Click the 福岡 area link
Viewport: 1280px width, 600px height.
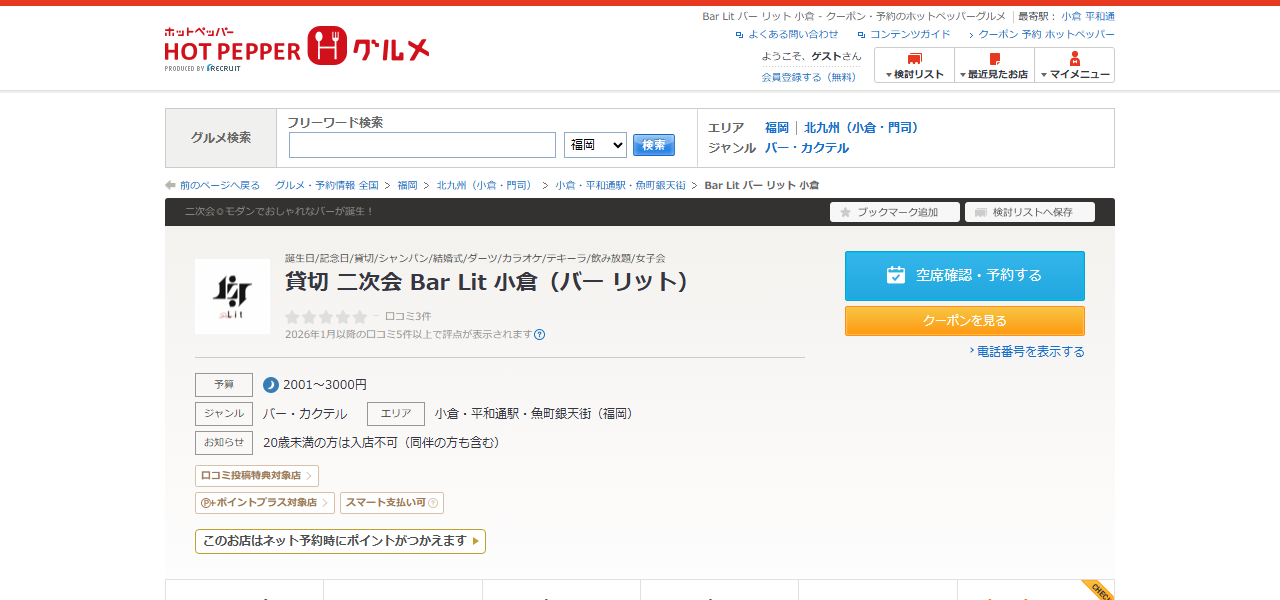[777, 128]
